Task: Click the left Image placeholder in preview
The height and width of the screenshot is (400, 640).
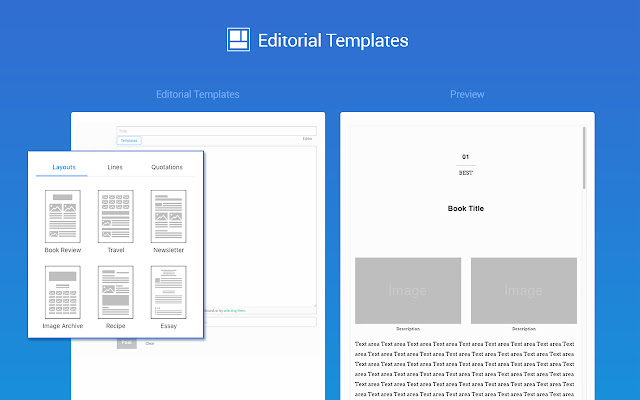Action: [408, 291]
